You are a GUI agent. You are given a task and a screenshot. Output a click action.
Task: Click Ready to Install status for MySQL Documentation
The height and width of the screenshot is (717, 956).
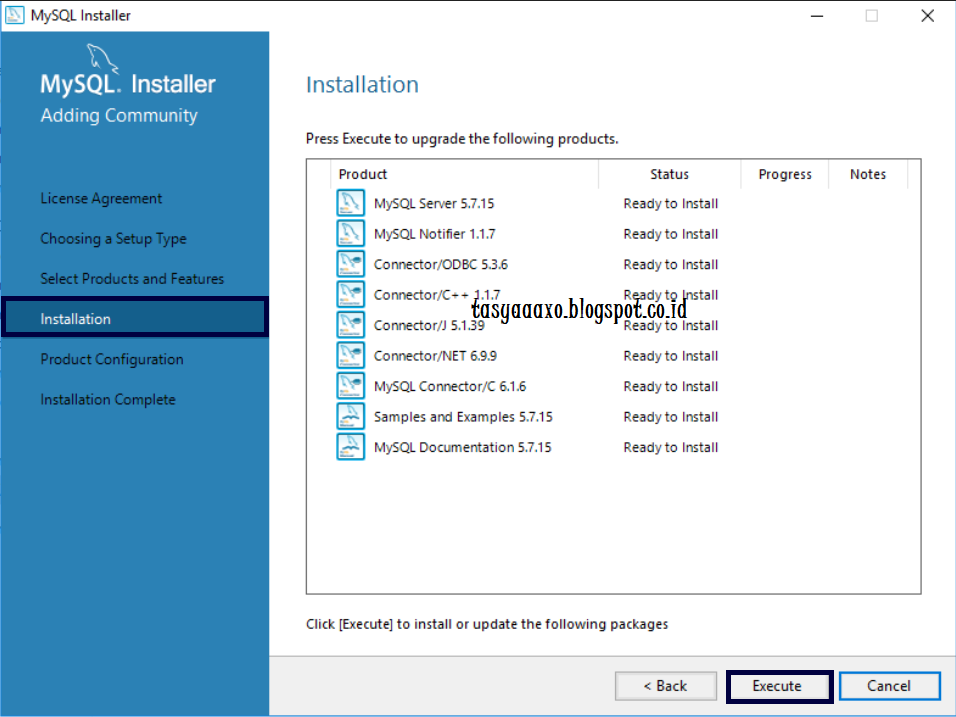click(671, 448)
